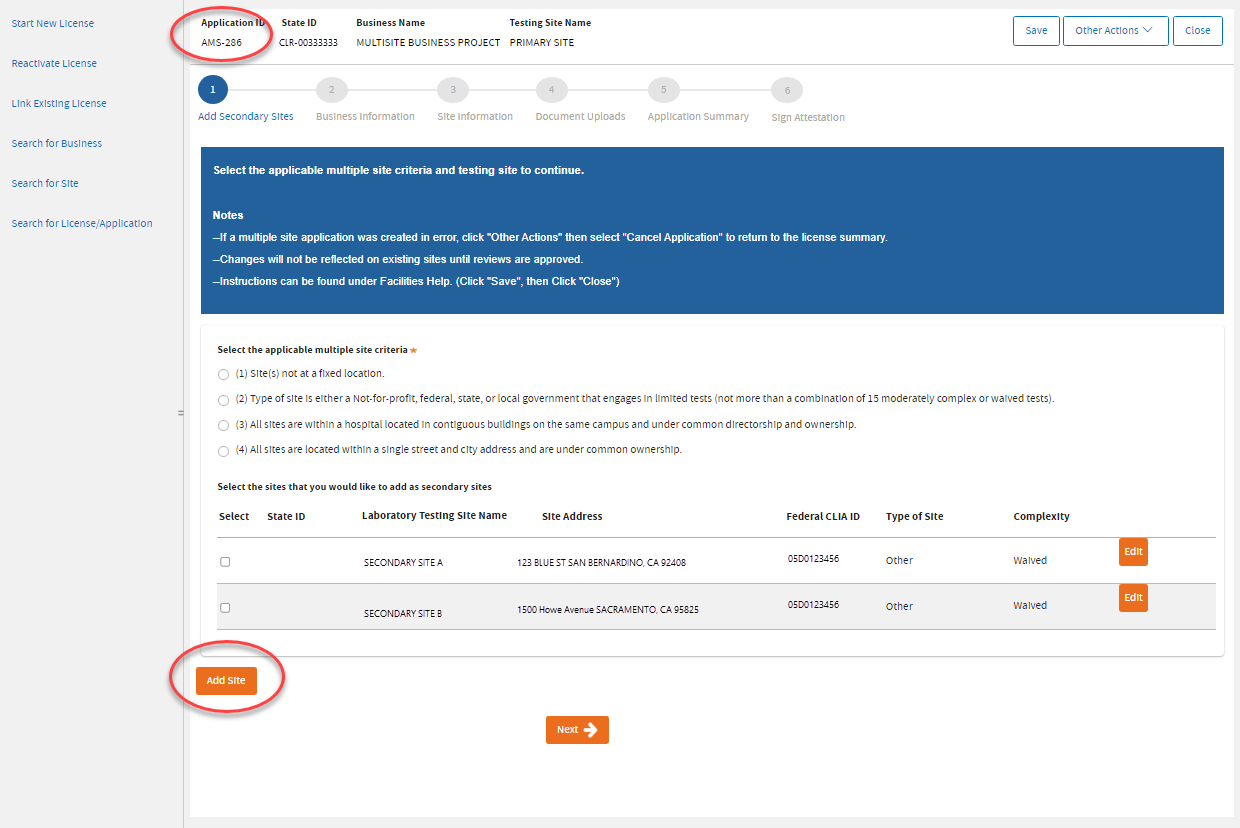1240x828 pixels.
Task: Select criteria (4) single street address
Action: 224,451
